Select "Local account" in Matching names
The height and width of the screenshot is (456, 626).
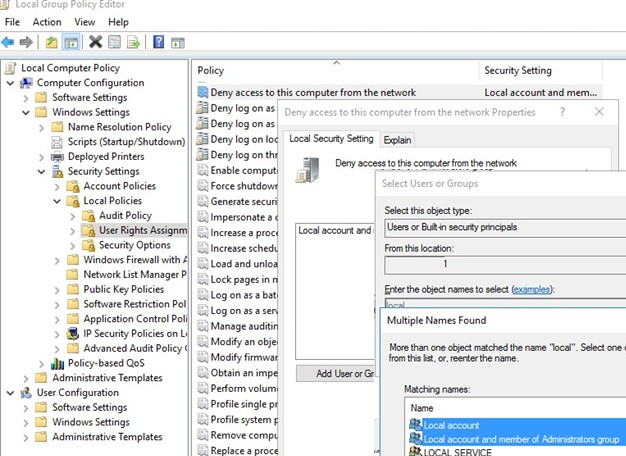point(451,425)
